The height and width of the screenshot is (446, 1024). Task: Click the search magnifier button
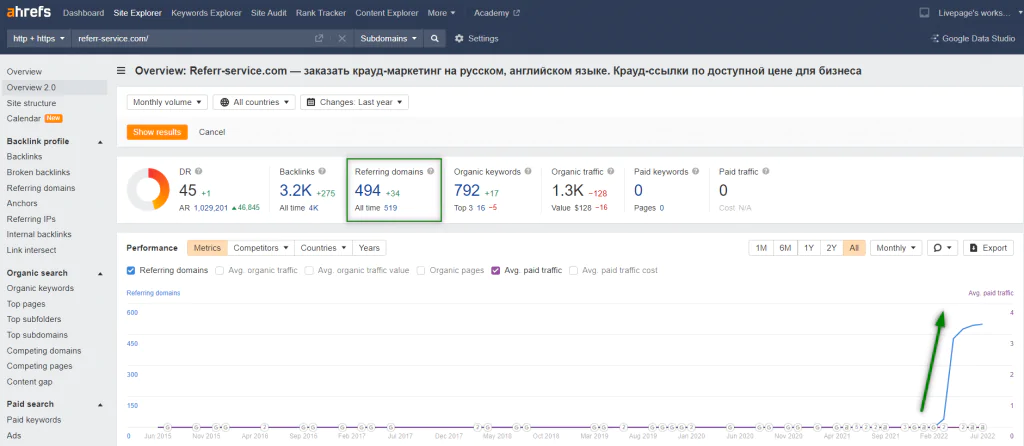point(434,39)
